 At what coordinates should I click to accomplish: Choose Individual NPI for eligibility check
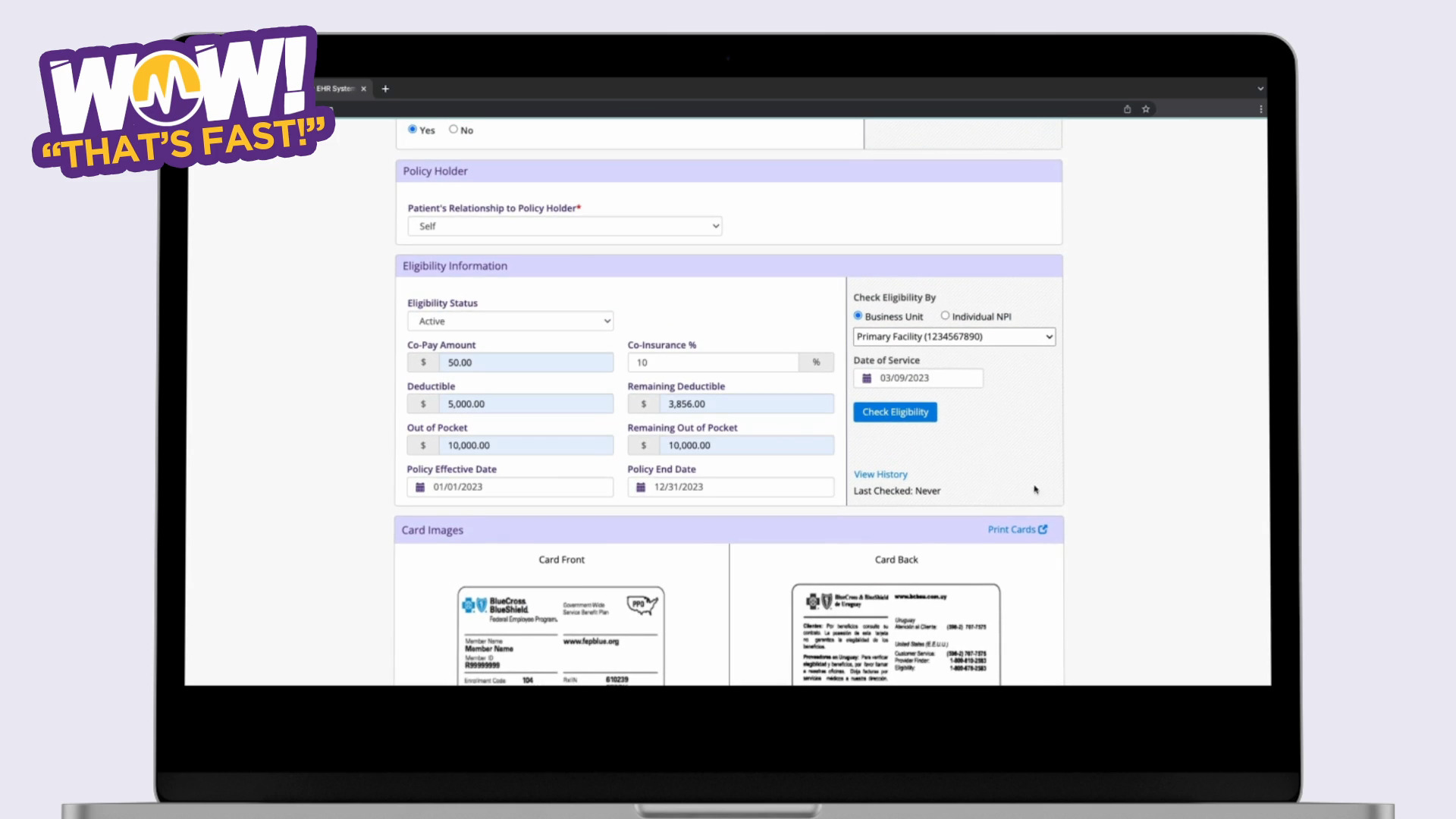click(945, 315)
